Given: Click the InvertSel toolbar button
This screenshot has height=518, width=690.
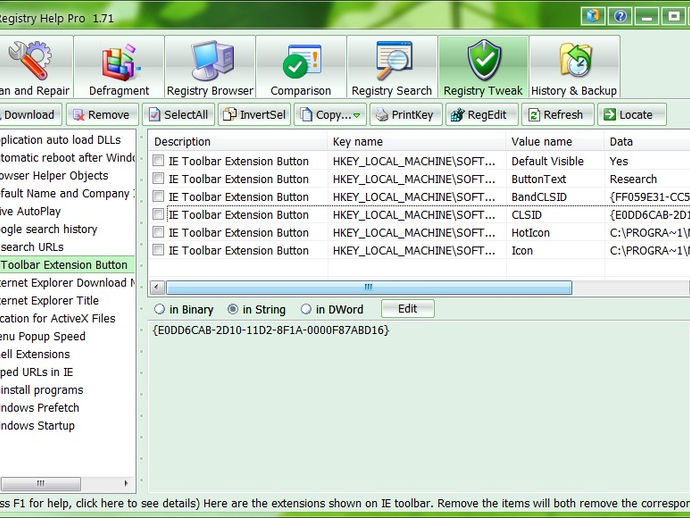Looking at the screenshot, I should [255, 115].
